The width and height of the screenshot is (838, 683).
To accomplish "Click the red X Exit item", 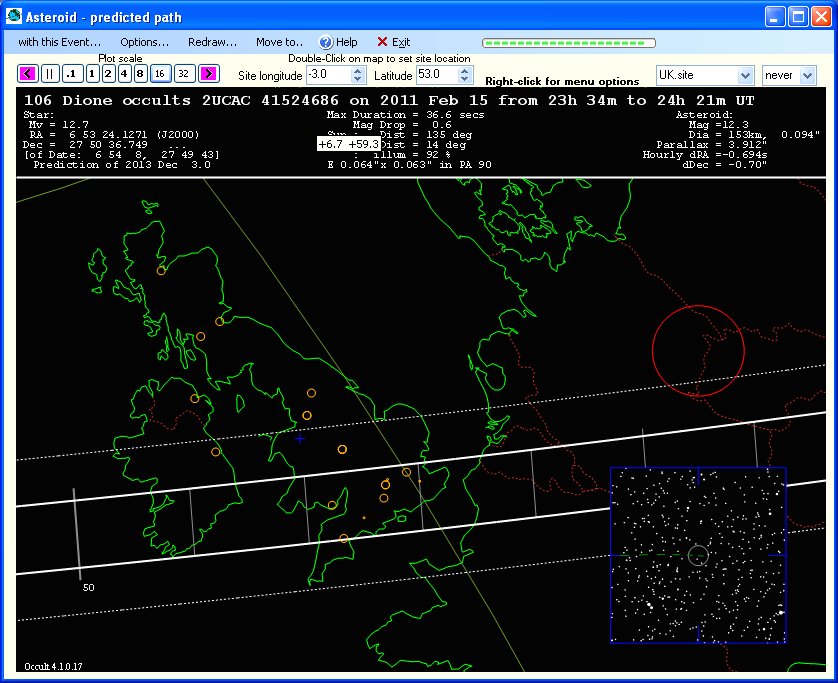I will click(393, 42).
